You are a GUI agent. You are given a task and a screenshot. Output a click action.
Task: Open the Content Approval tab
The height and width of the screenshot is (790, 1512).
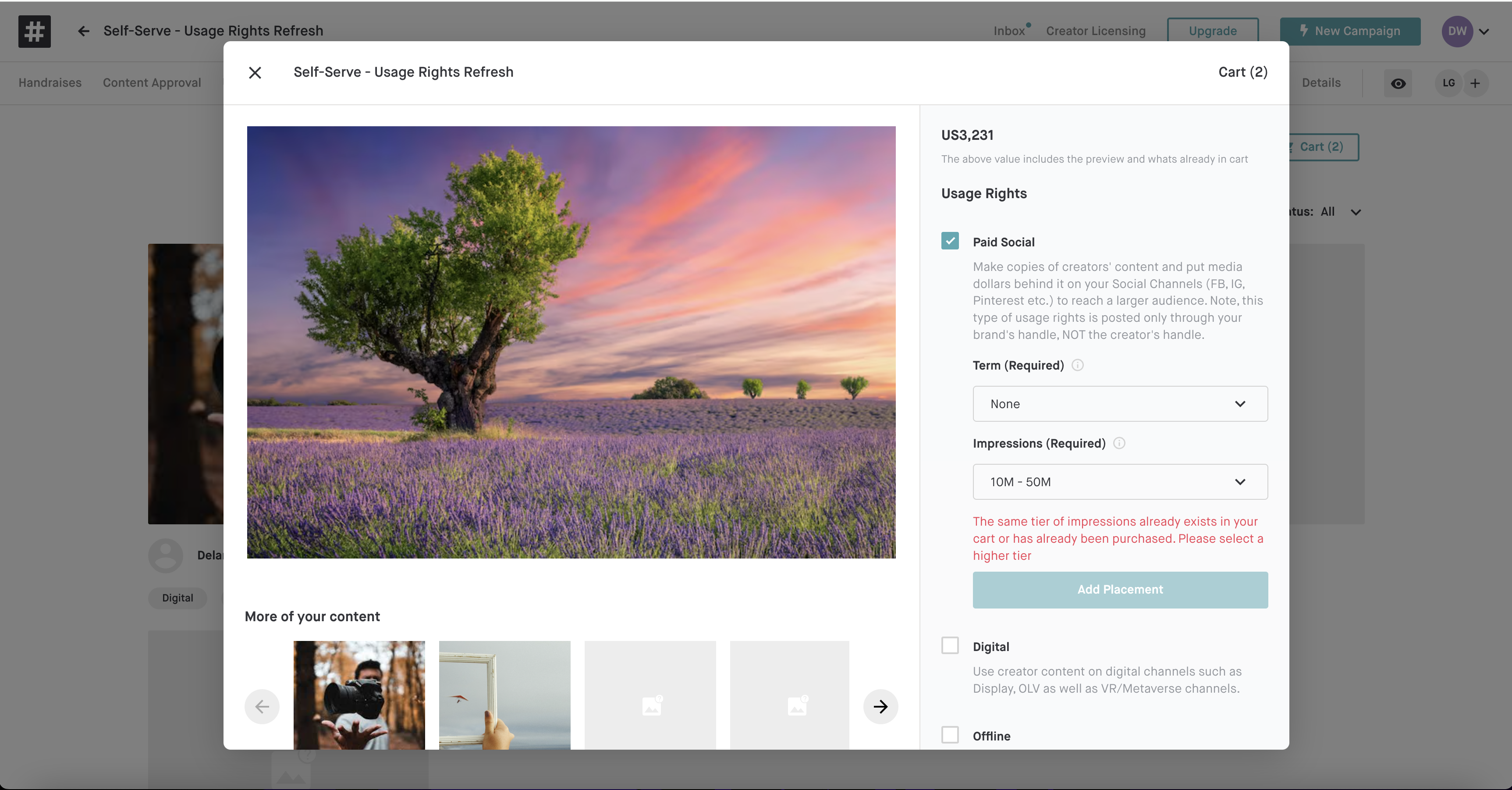pos(152,83)
